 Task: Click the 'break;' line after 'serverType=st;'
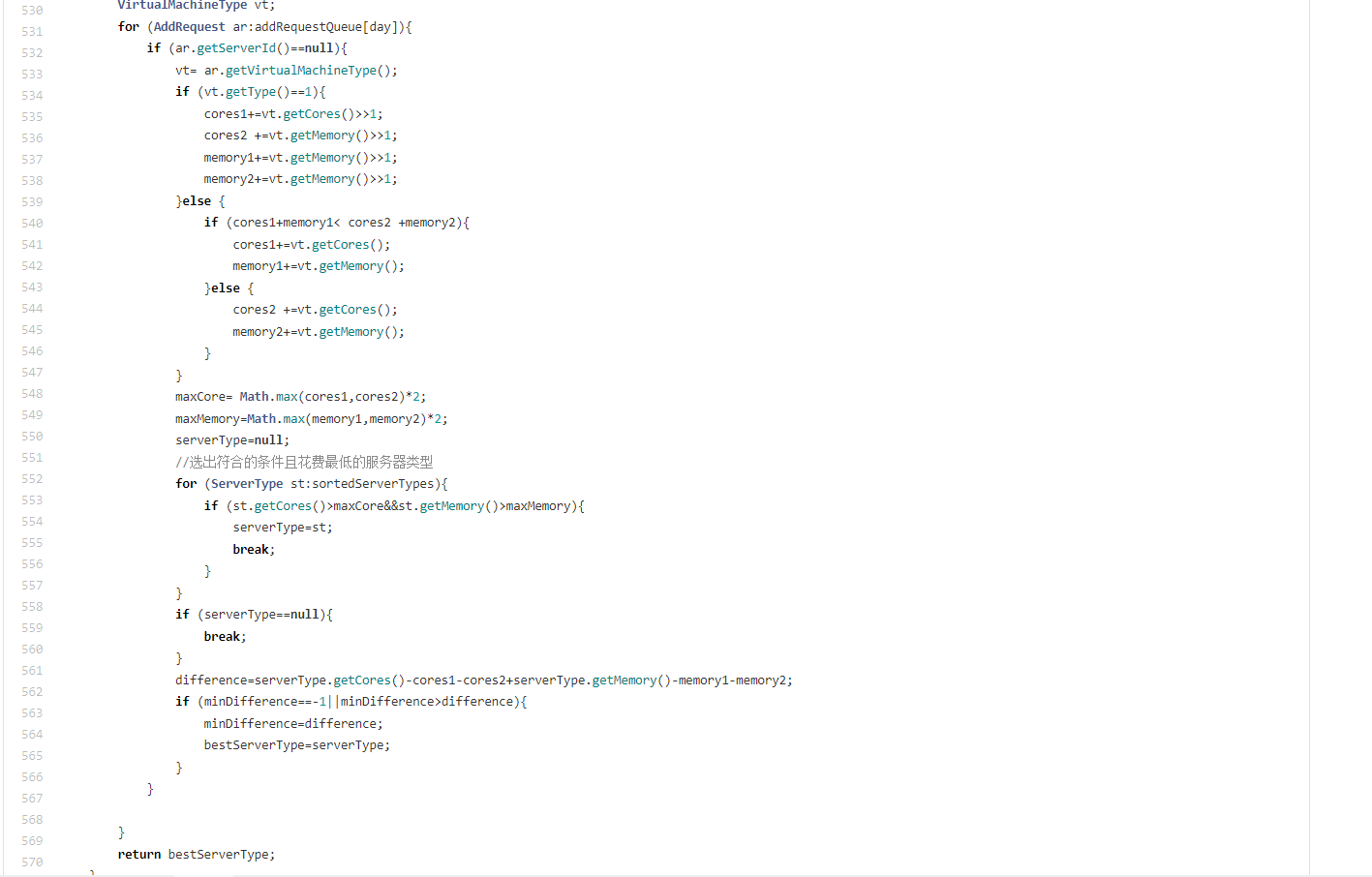click(x=254, y=550)
